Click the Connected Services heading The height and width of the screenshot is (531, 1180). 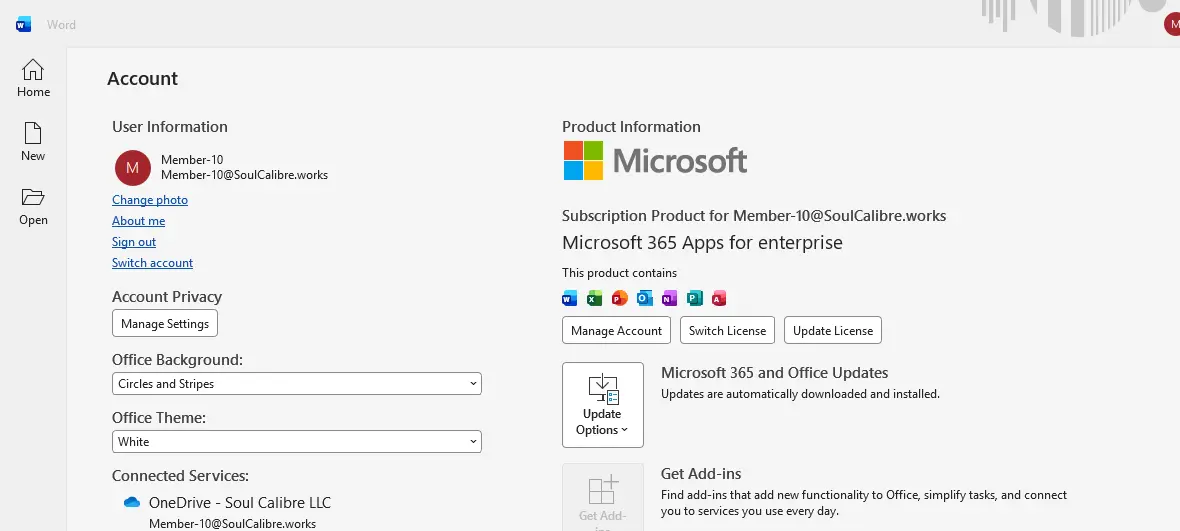point(181,475)
